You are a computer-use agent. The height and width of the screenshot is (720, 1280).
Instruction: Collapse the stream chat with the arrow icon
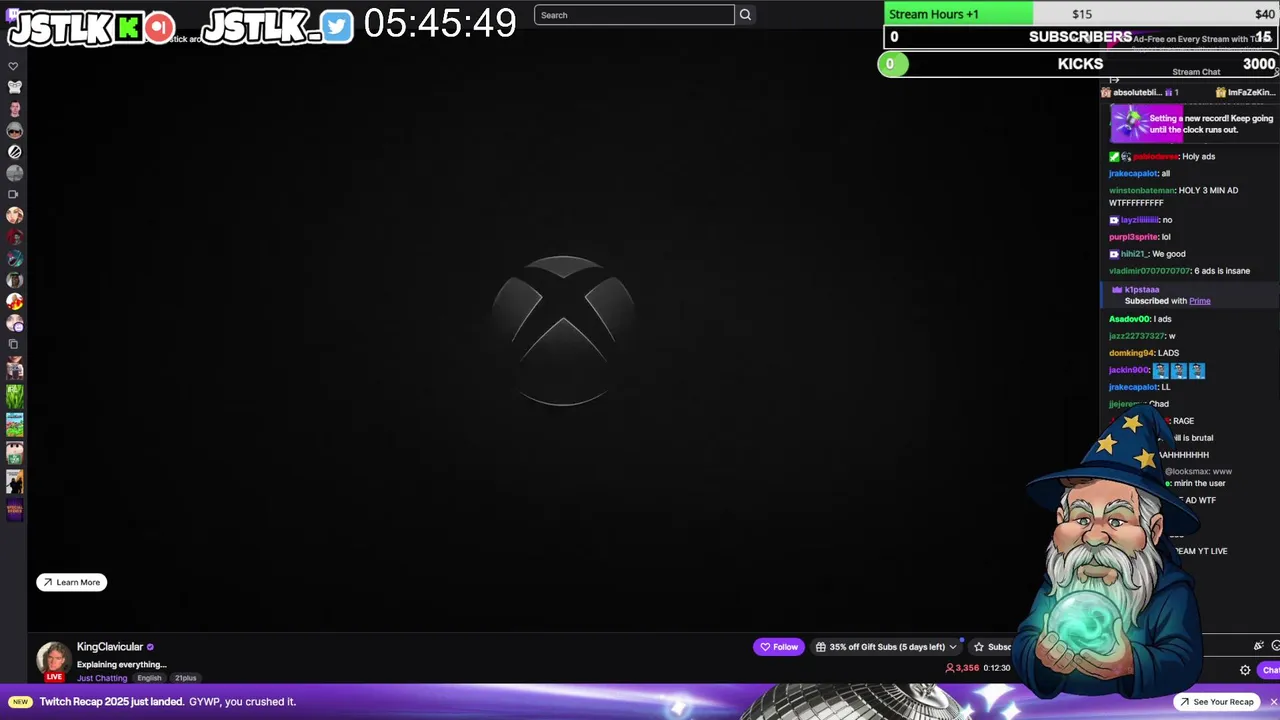click(1115, 80)
